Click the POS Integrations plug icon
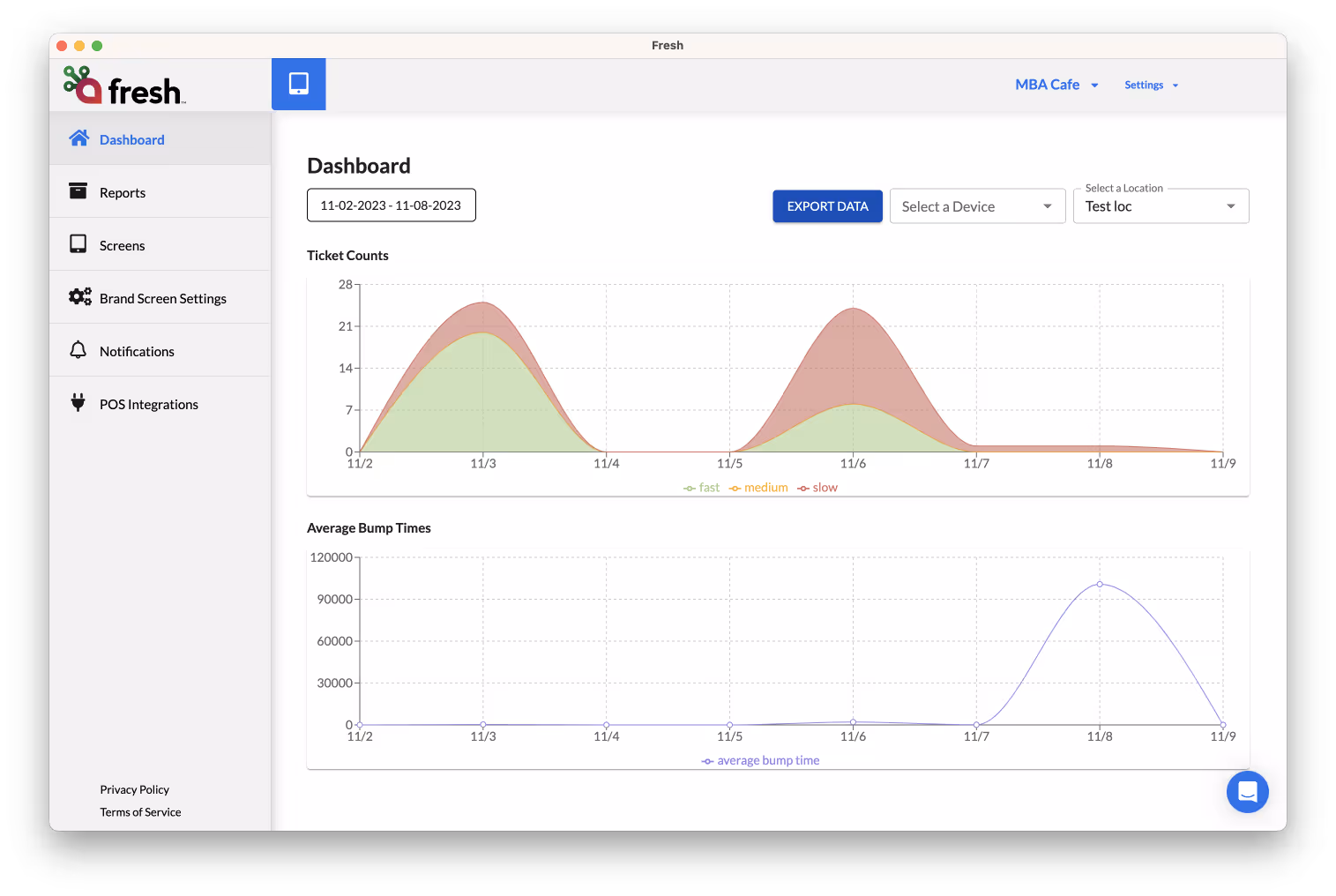 click(x=78, y=403)
